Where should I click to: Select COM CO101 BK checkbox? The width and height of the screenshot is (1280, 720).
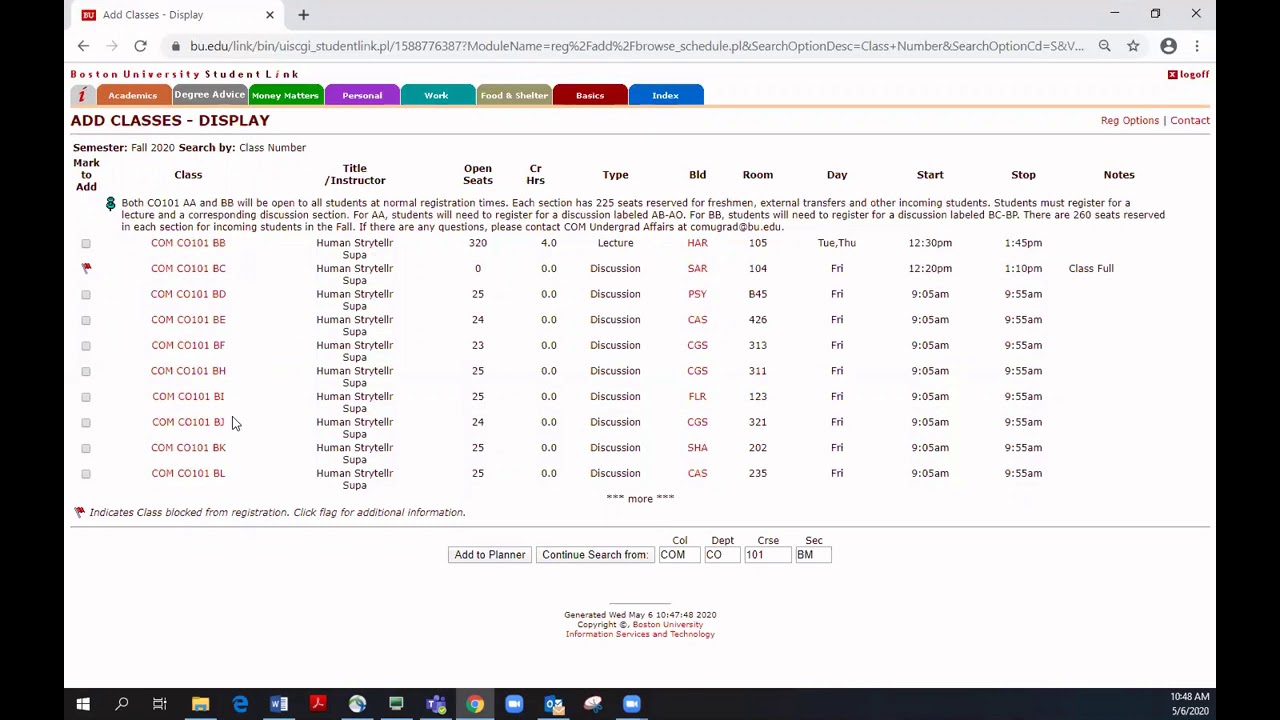click(x=86, y=448)
